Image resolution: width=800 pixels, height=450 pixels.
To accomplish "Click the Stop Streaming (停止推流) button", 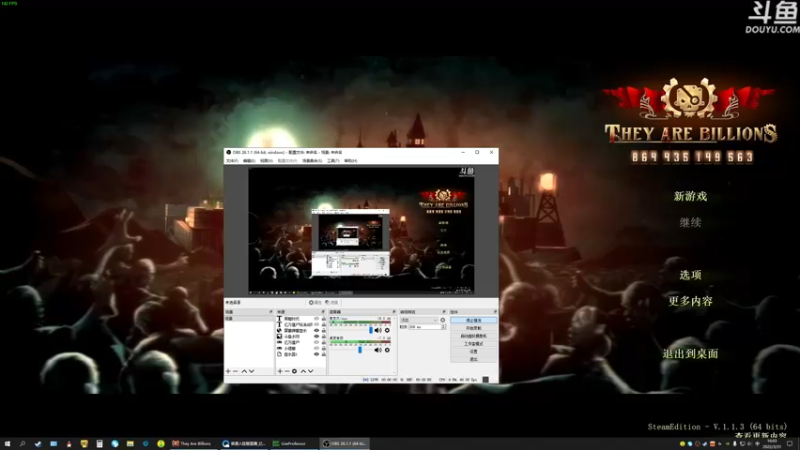I will coord(473,320).
